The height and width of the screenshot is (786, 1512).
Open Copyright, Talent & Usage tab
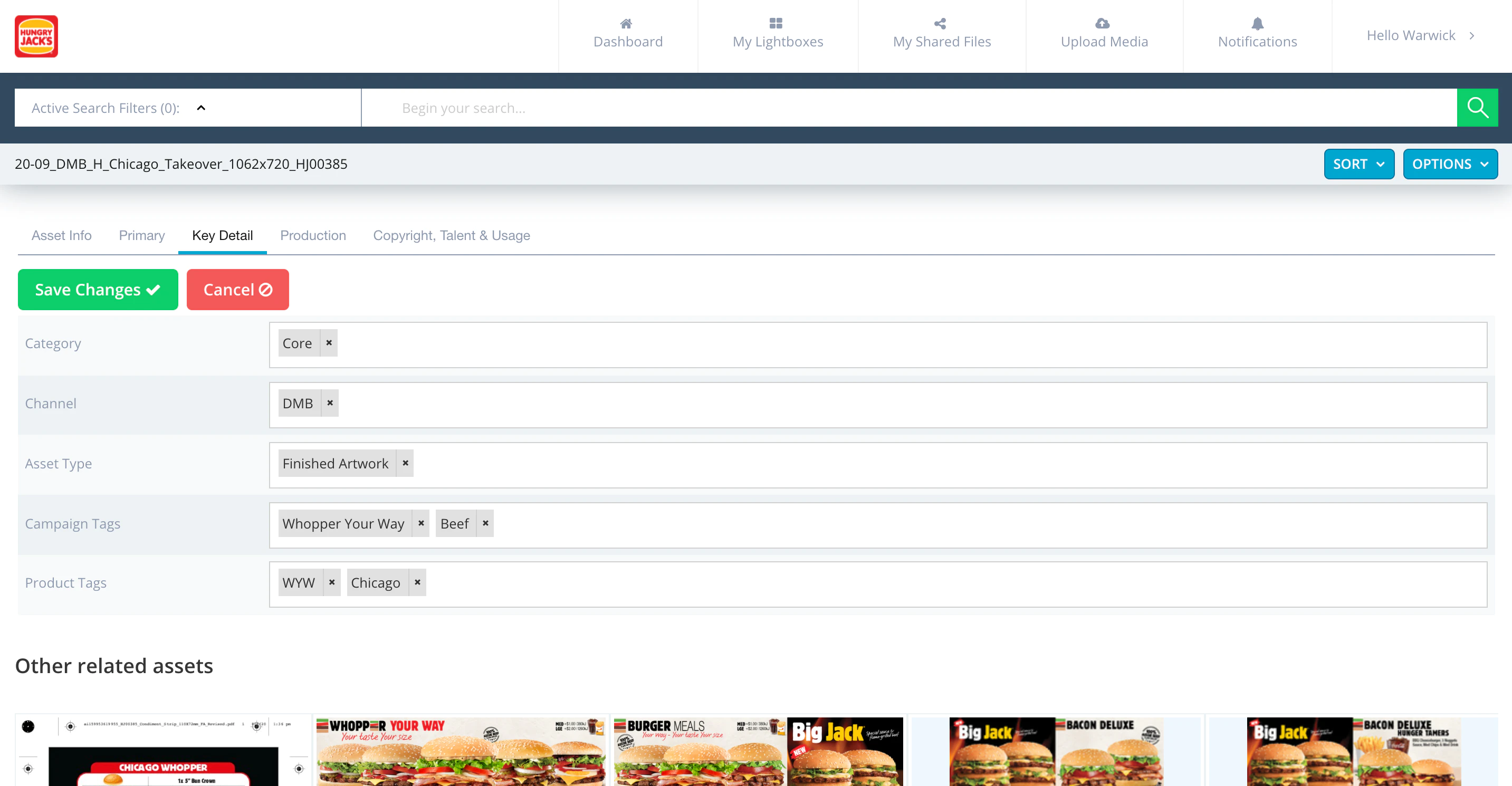point(452,235)
